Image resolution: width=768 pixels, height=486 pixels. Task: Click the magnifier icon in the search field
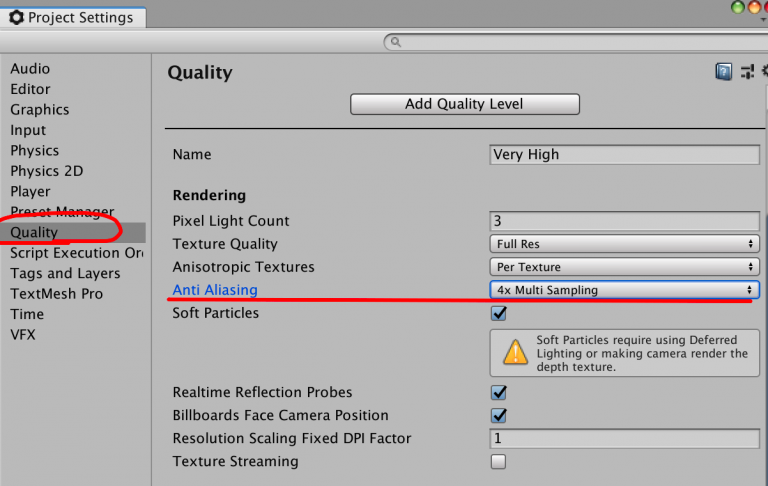coord(395,42)
